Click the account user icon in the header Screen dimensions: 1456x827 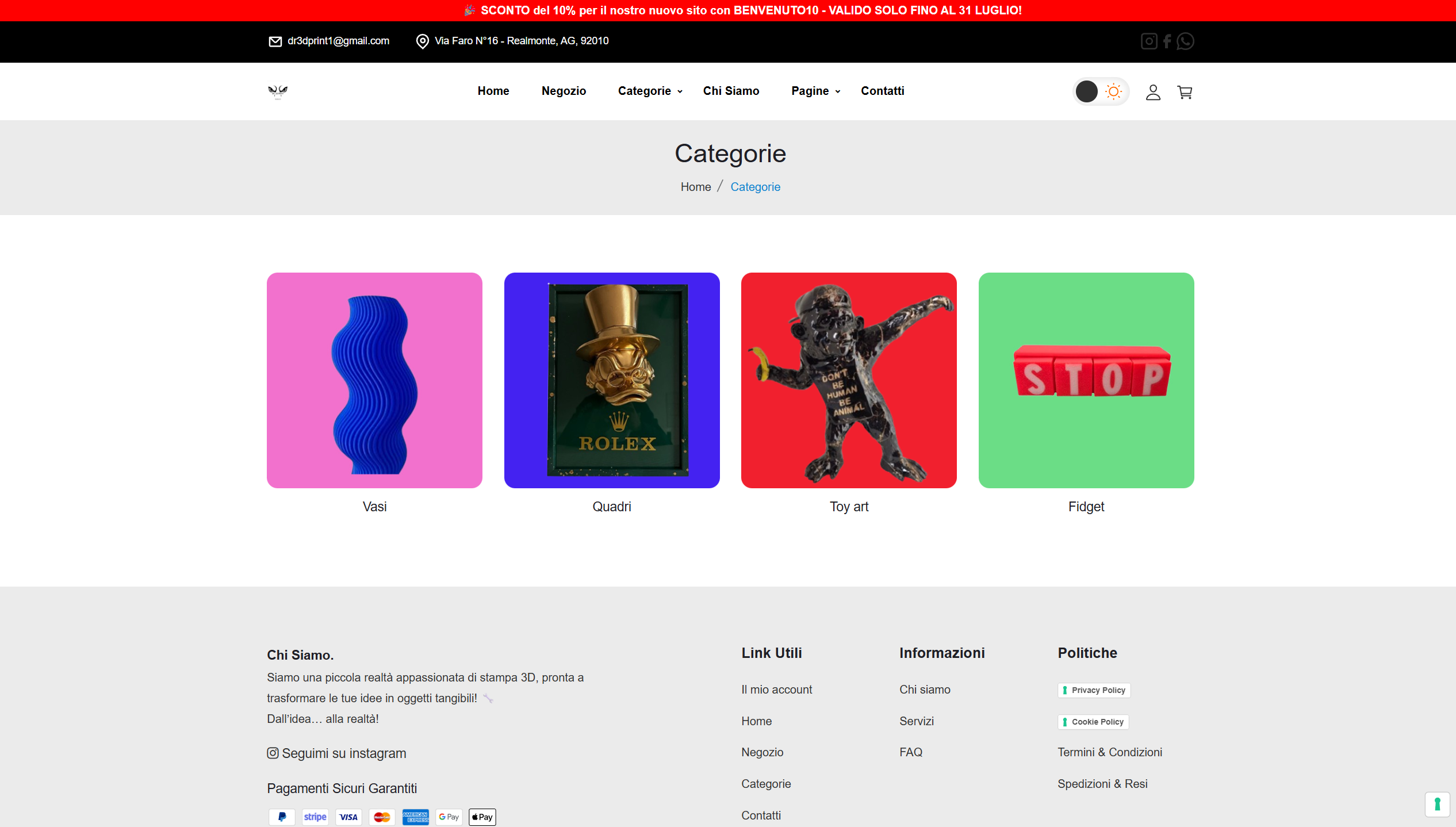coord(1153,92)
